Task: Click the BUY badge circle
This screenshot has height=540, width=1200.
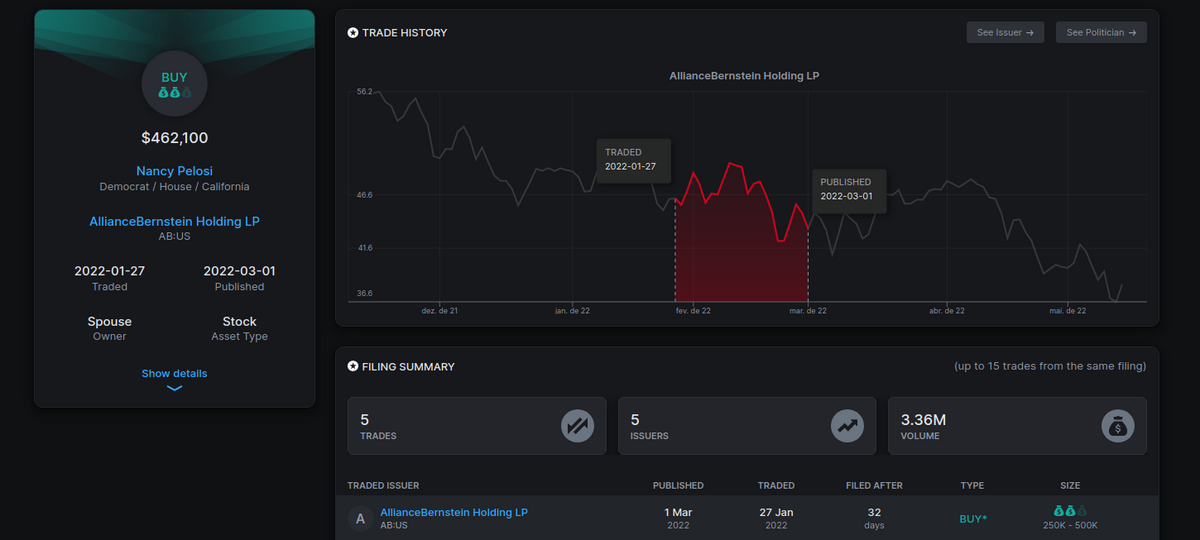Action: pyautogui.click(x=174, y=84)
